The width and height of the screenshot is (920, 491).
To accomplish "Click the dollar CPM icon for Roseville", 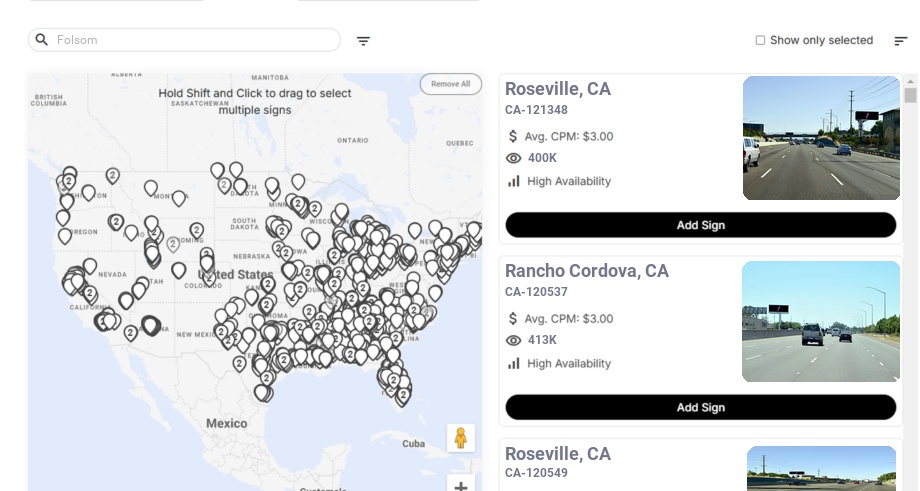I will pos(514,136).
